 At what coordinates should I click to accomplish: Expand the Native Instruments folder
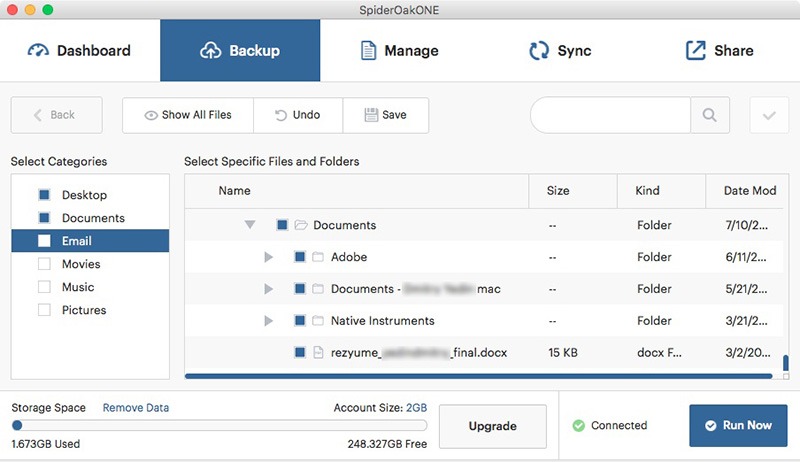[x=268, y=321]
